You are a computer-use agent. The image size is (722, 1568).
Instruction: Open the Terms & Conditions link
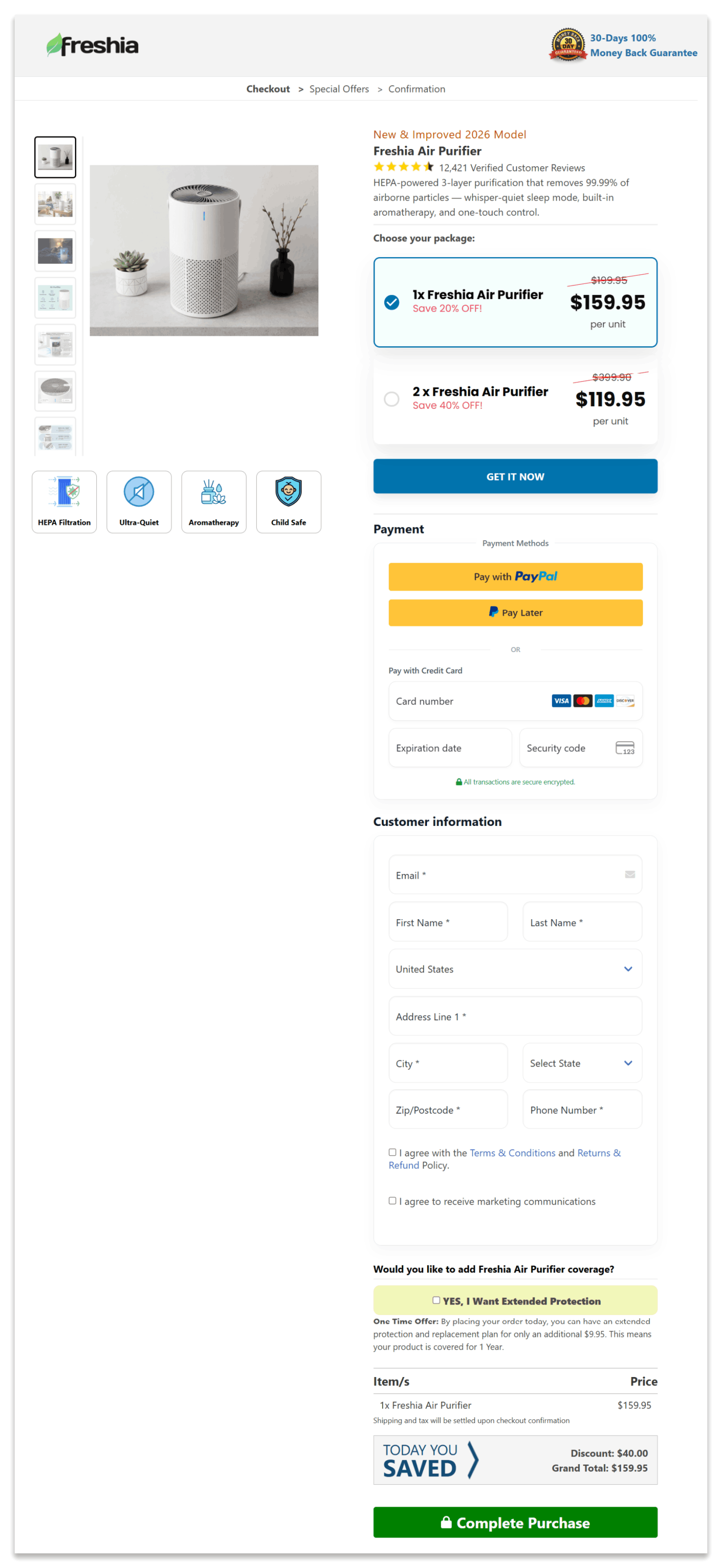[x=512, y=1153]
